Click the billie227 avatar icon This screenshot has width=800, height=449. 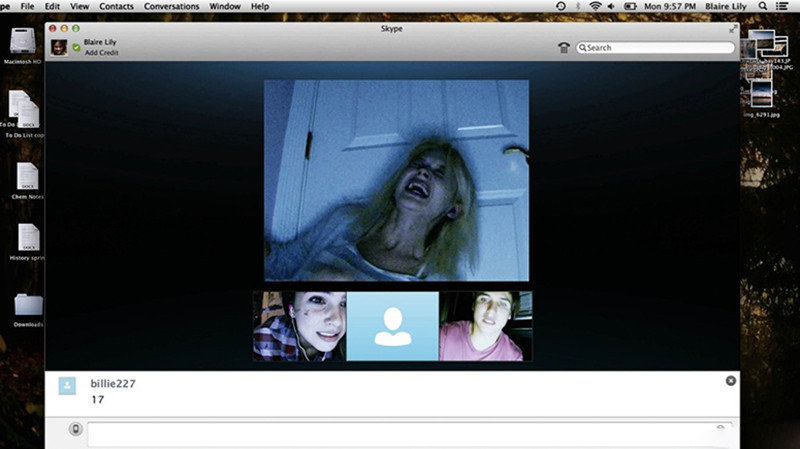[67, 386]
